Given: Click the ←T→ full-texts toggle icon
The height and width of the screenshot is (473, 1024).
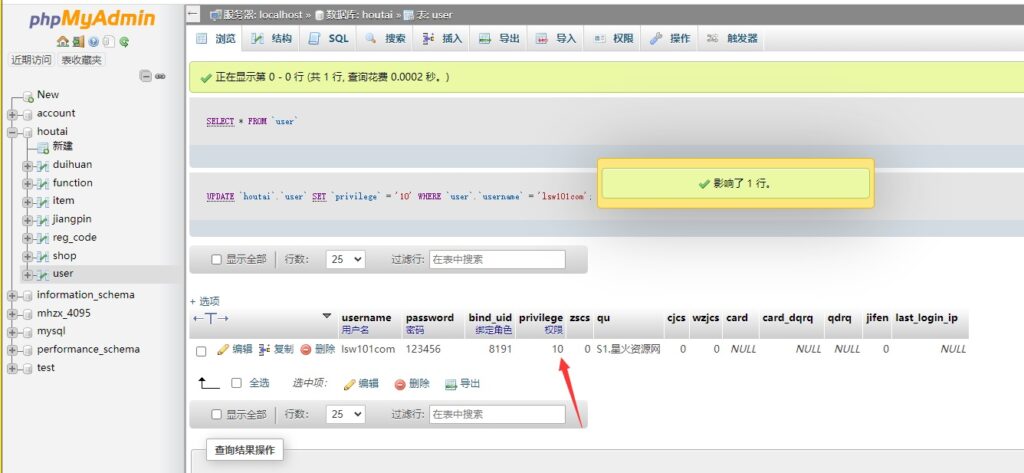Looking at the screenshot, I should (210, 318).
